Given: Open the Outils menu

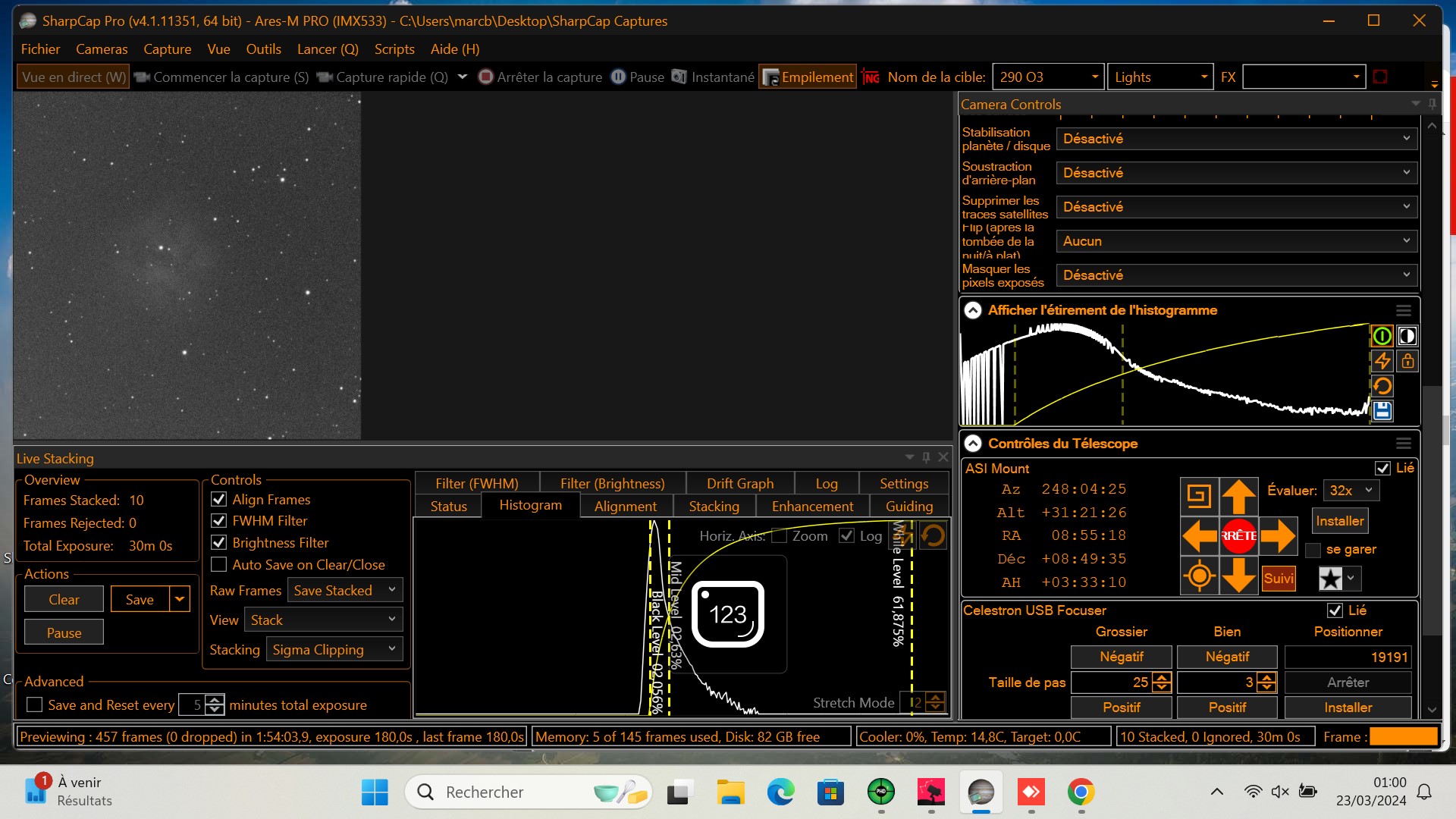Looking at the screenshot, I should [263, 49].
